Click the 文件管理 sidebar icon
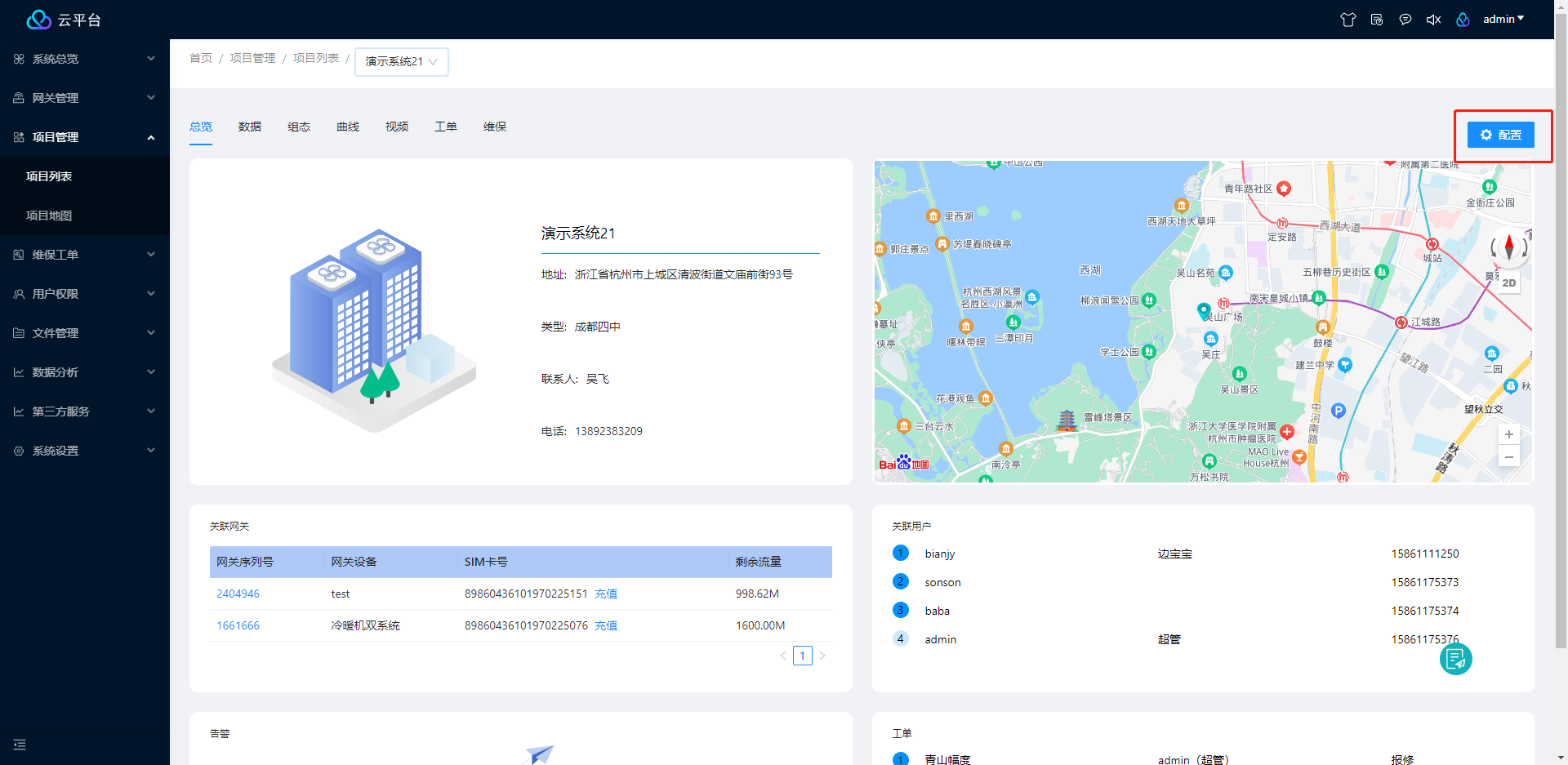 pos(19,333)
